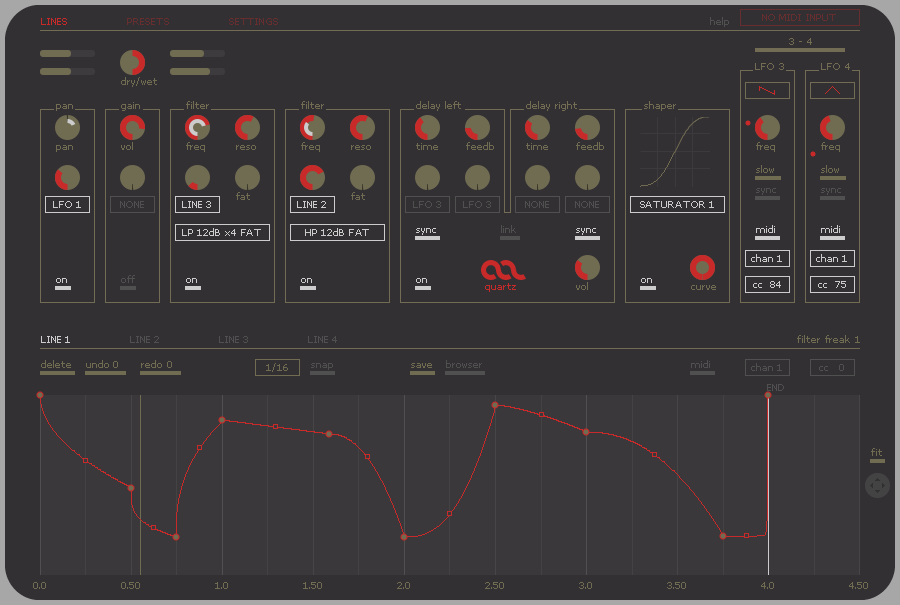Open the LFO 1 pan modulation dropdown
900x605 pixels.
(67, 205)
